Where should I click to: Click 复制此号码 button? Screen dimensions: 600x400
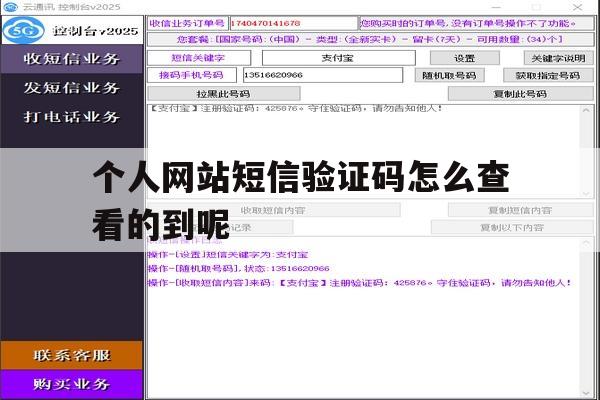coord(520,94)
